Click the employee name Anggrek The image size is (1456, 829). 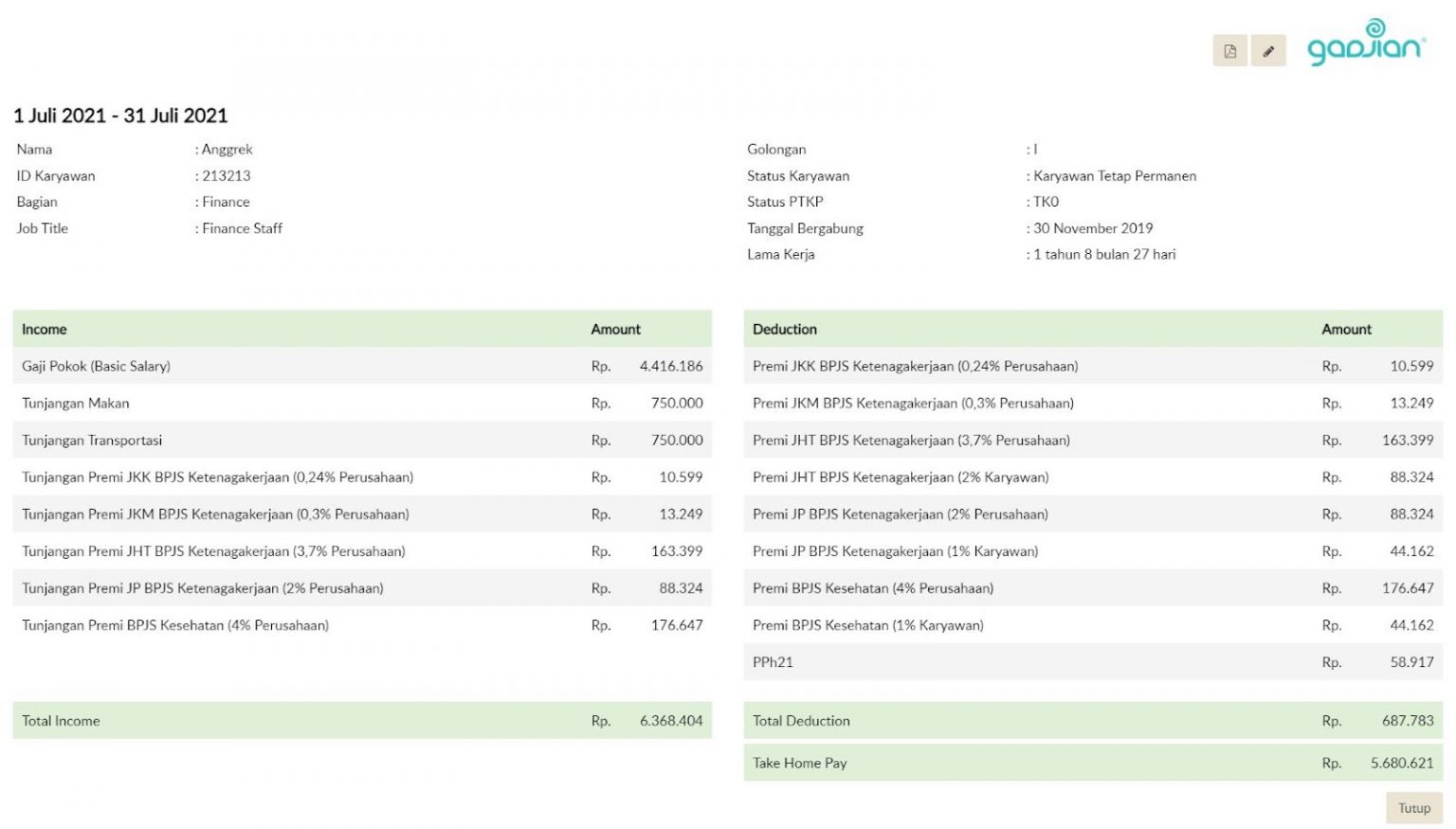(227, 149)
